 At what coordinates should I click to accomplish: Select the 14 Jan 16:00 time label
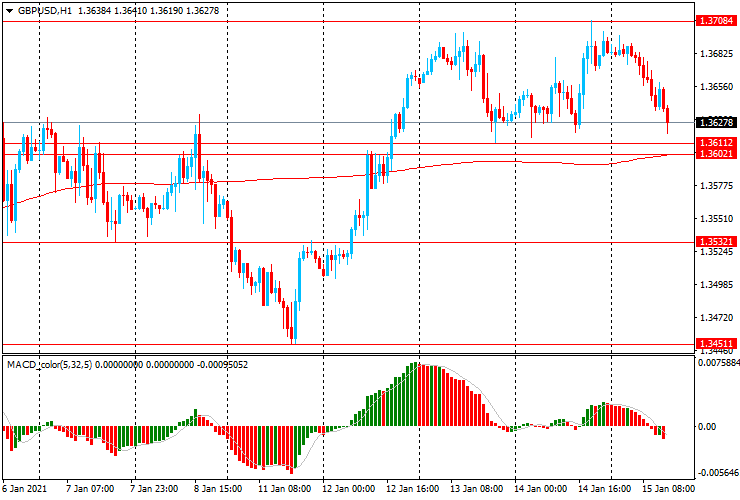[x=606, y=490]
